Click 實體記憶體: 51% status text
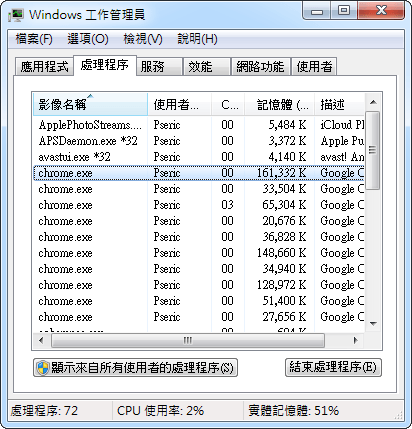 pos(293,411)
